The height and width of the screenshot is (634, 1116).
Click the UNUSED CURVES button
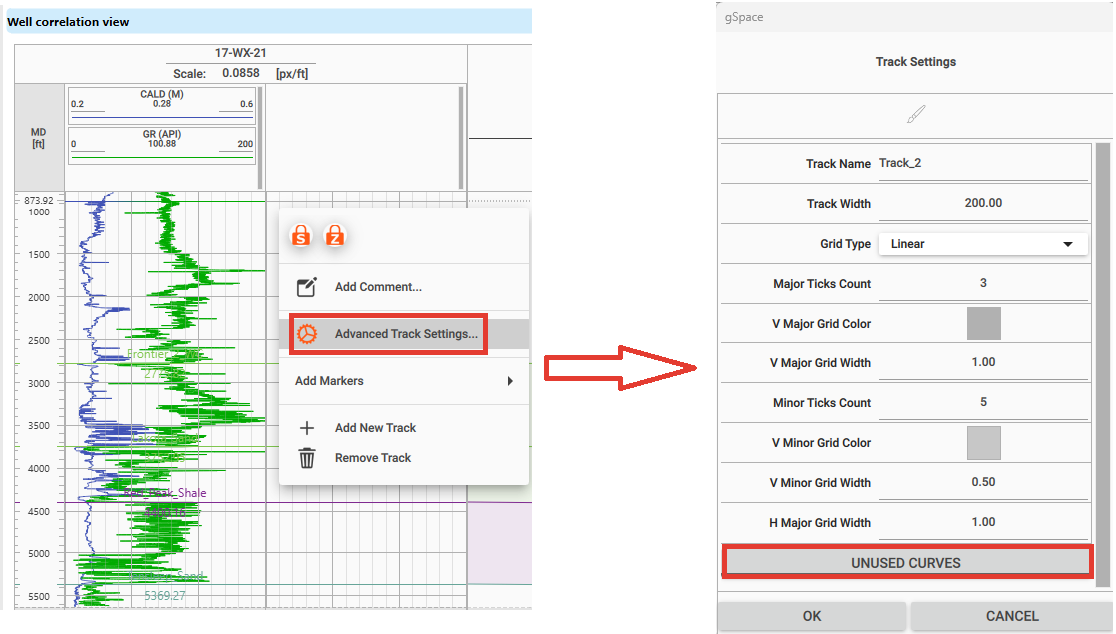(906, 562)
